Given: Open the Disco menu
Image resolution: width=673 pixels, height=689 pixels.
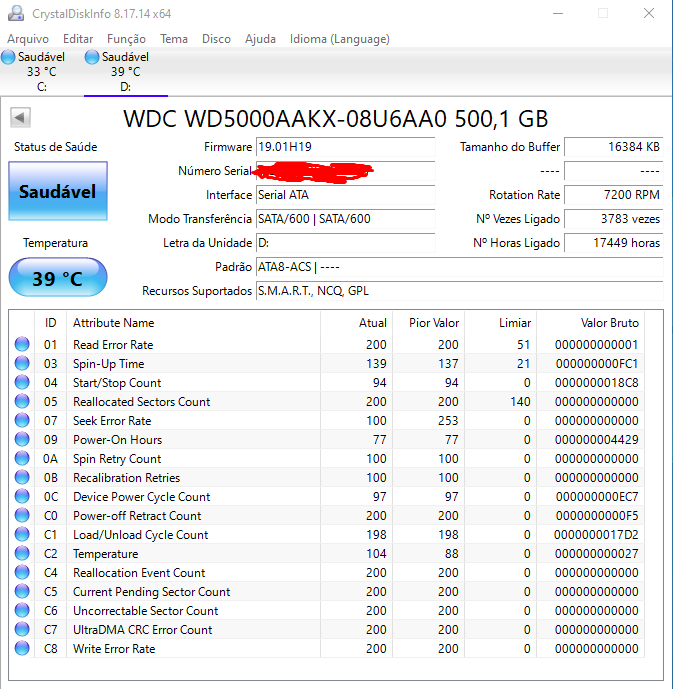Looking at the screenshot, I should [216, 39].
